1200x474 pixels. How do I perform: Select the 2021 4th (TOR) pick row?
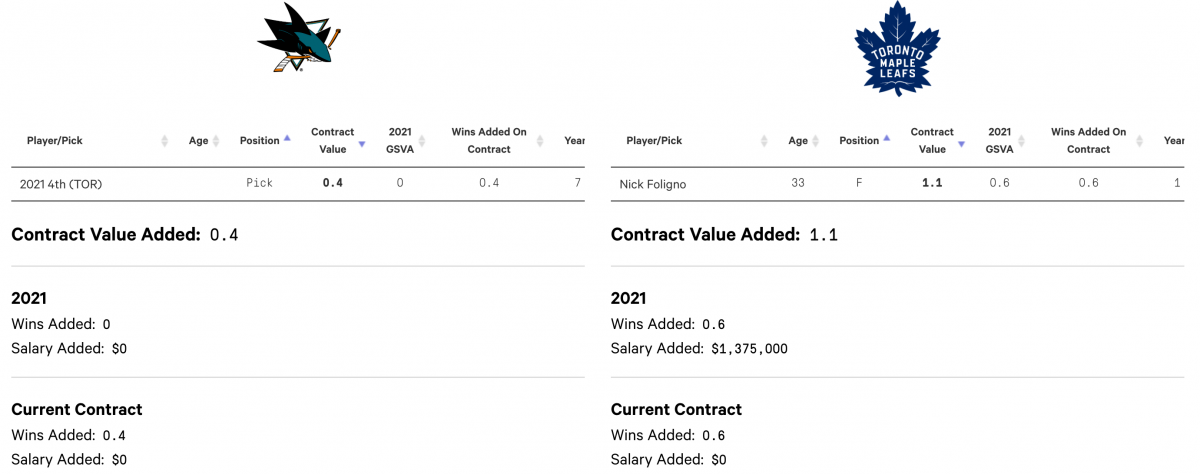click(x=298, y=184)
